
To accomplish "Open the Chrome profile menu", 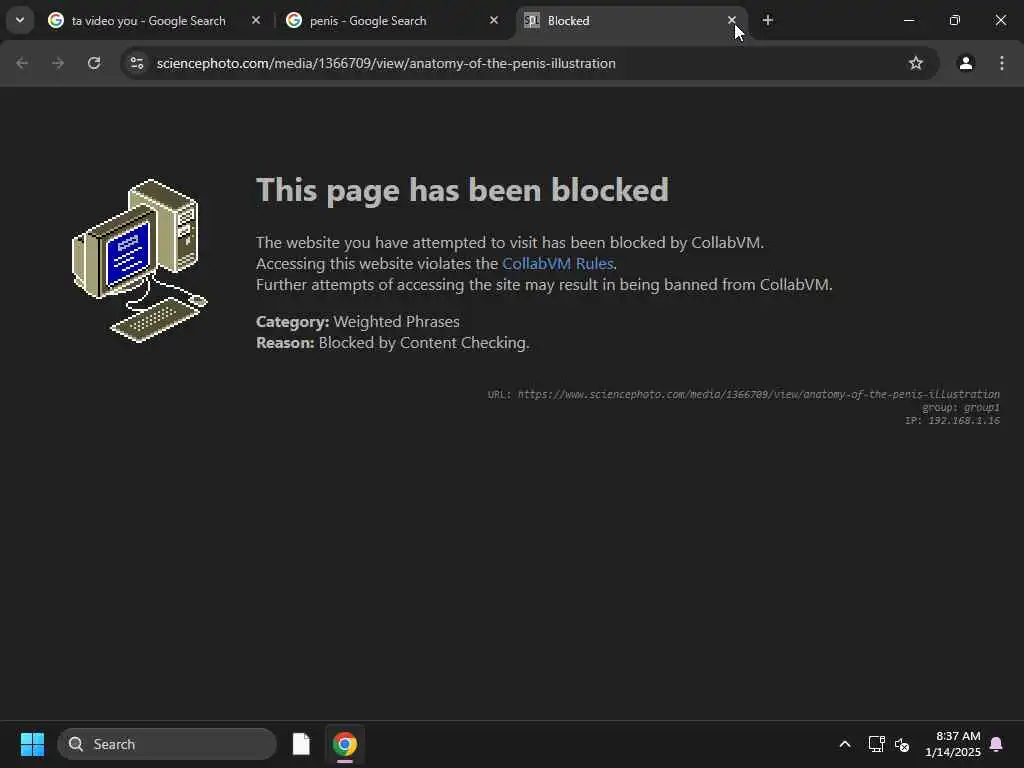I will 965,63.
